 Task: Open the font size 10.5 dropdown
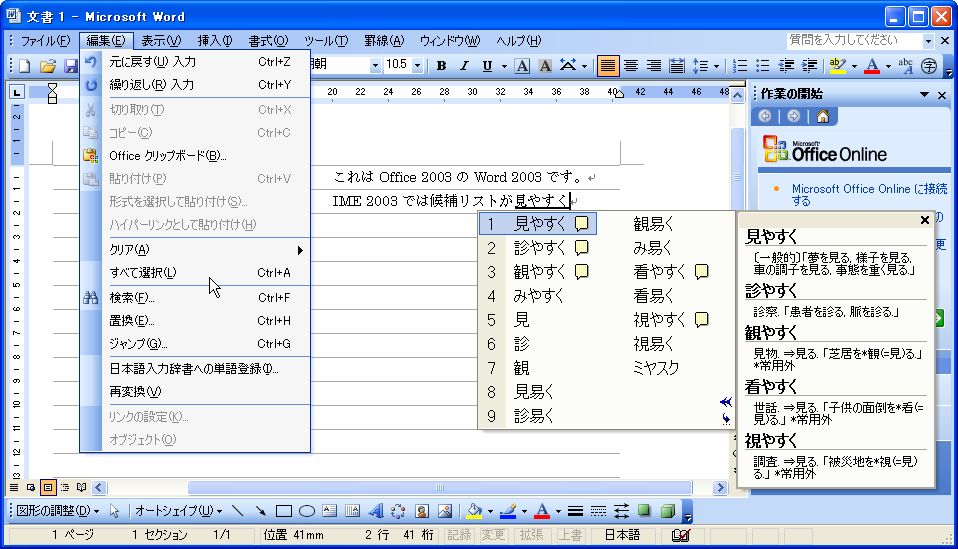[x=417, y=65]
